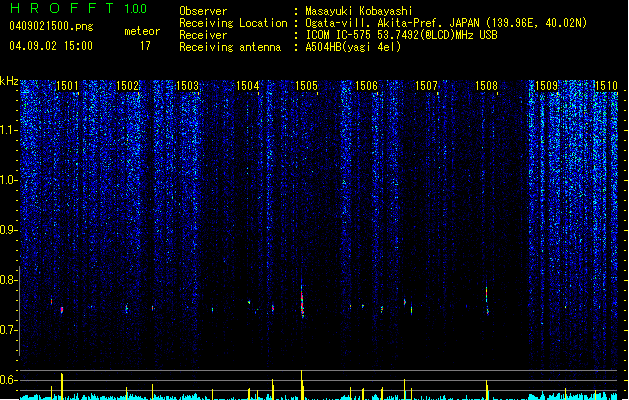Click the HROFFT 1.00 title text

coord(78,8)
